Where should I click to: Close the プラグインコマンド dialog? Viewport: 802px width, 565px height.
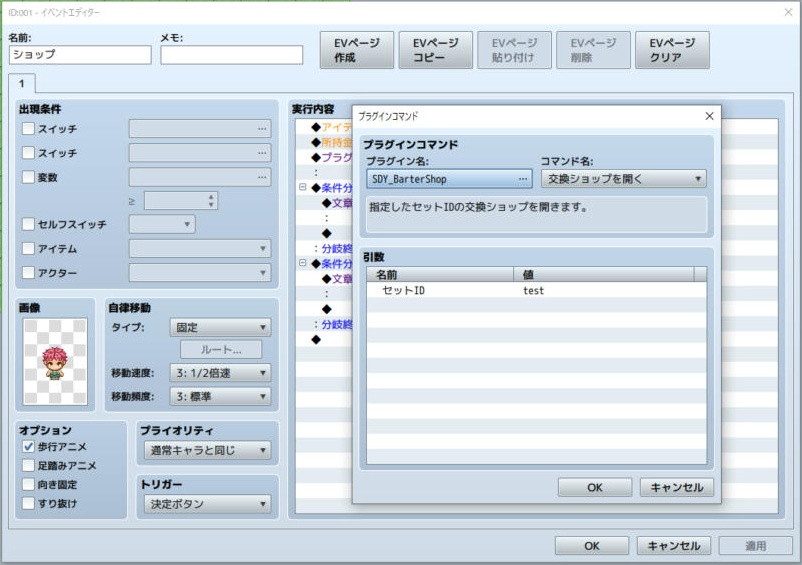pyautogui.click(x=709, y=116)
